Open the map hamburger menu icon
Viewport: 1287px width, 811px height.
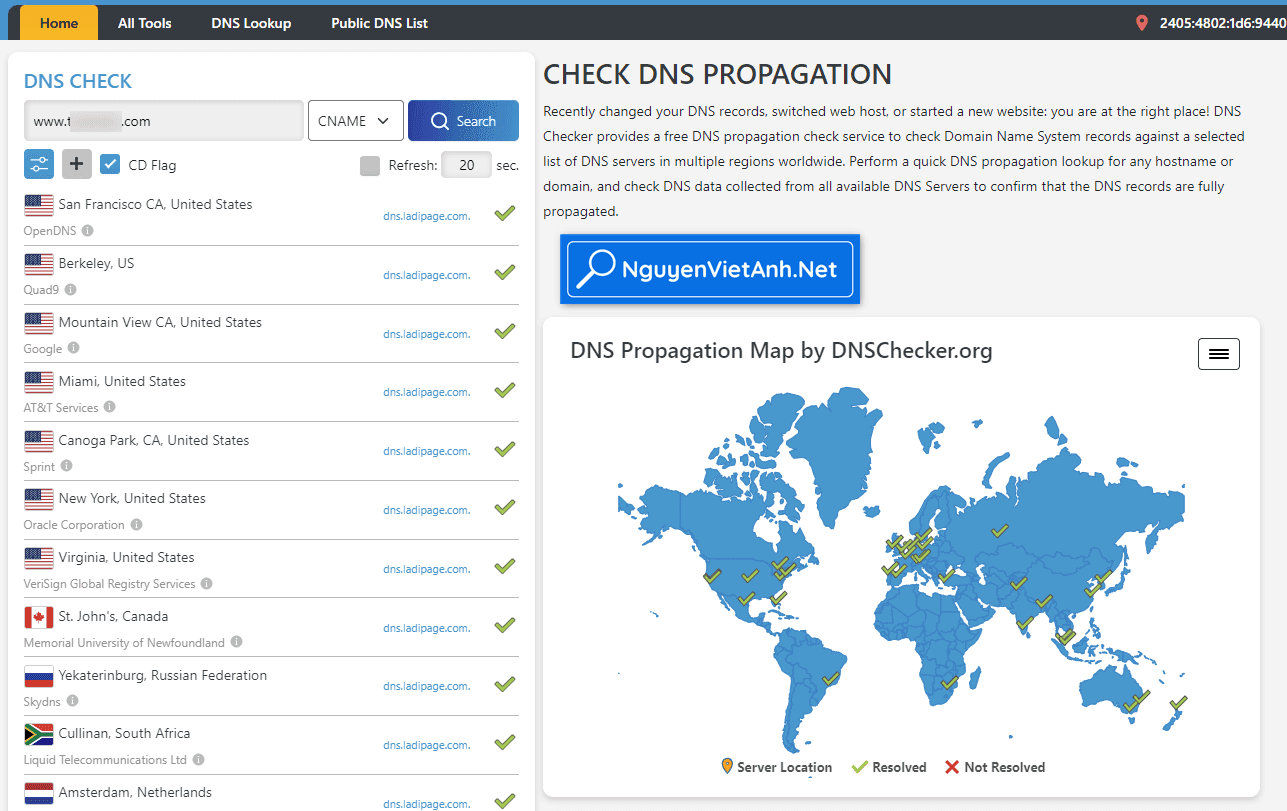coord(1218,354)
